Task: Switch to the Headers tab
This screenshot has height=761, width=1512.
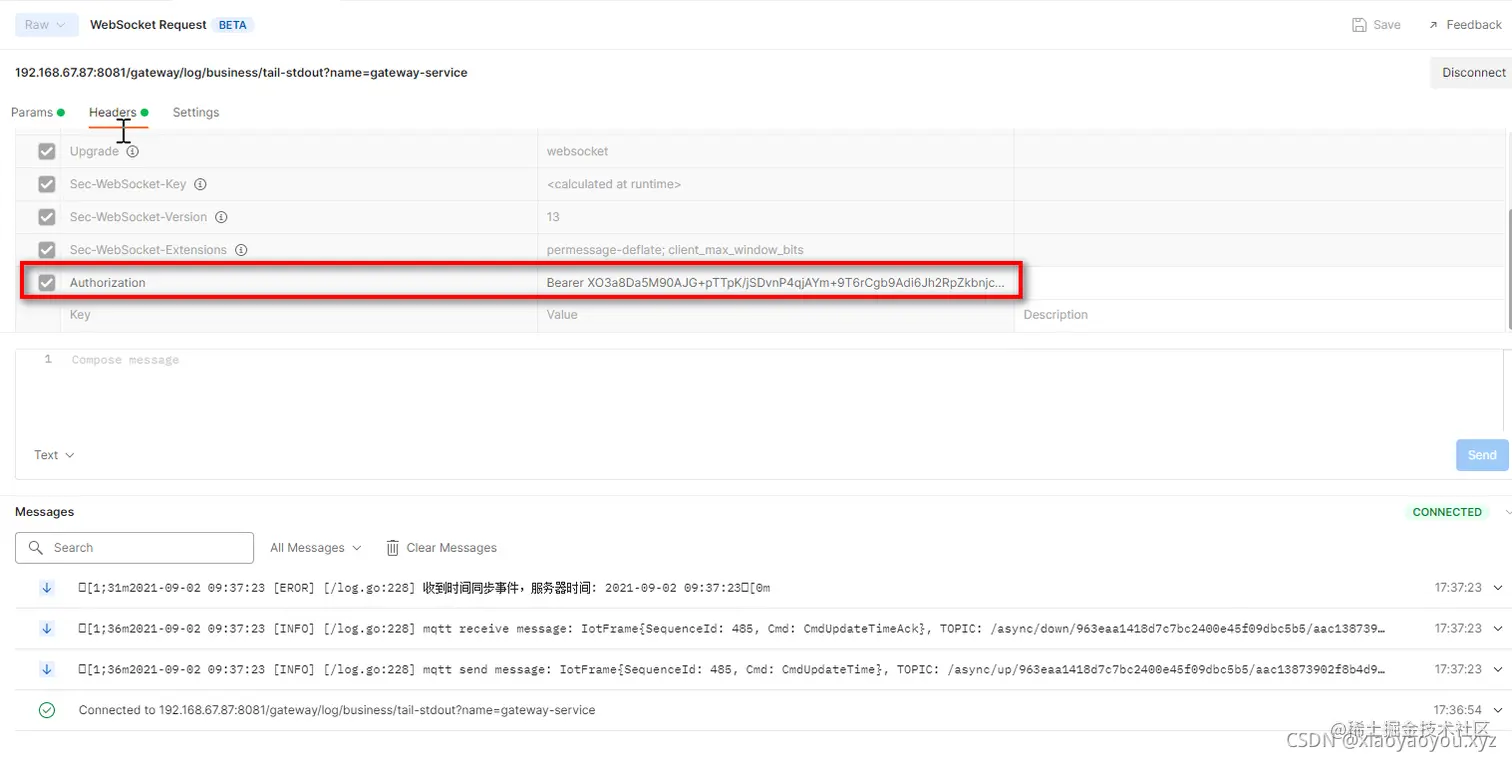Action: (118, 112)
